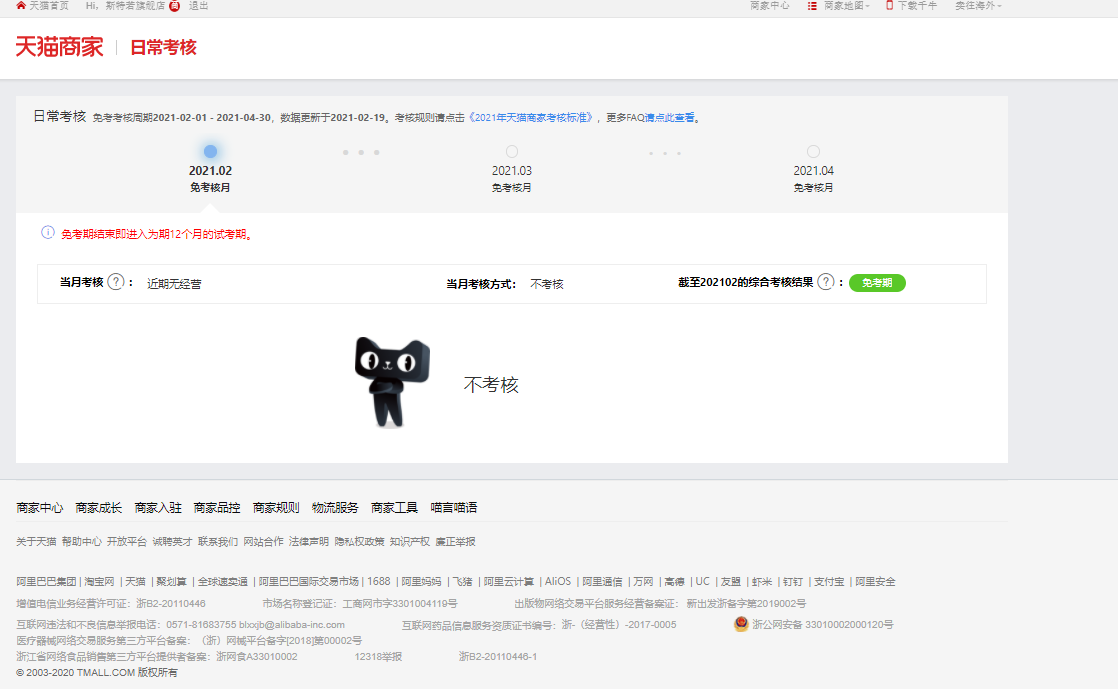Screen dimensions: 1118x689
Task: Click the 浙公网安备 33010002000120号 link
Action: click(823, 625)
